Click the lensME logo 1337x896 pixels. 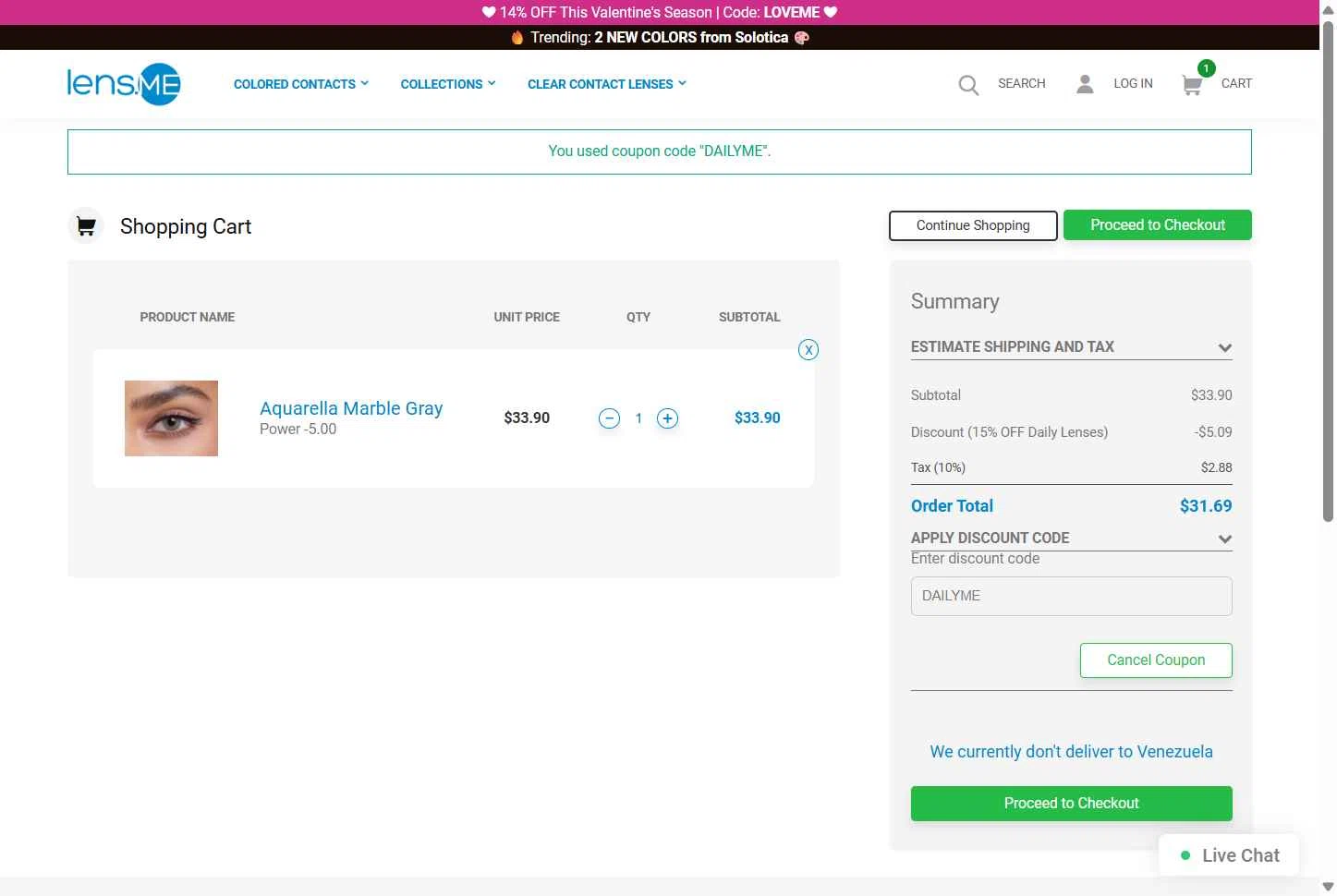124,84
